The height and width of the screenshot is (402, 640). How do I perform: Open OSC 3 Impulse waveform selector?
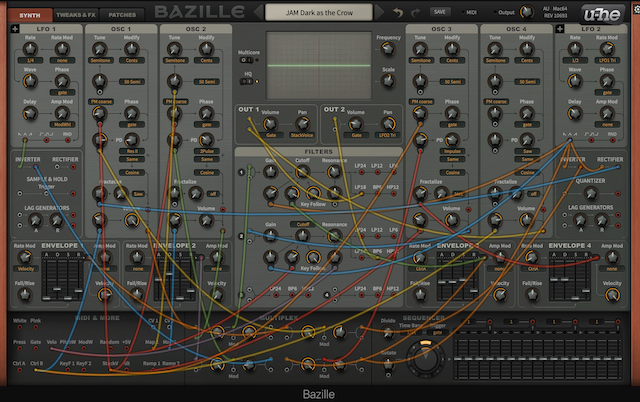tap(452, 151)
